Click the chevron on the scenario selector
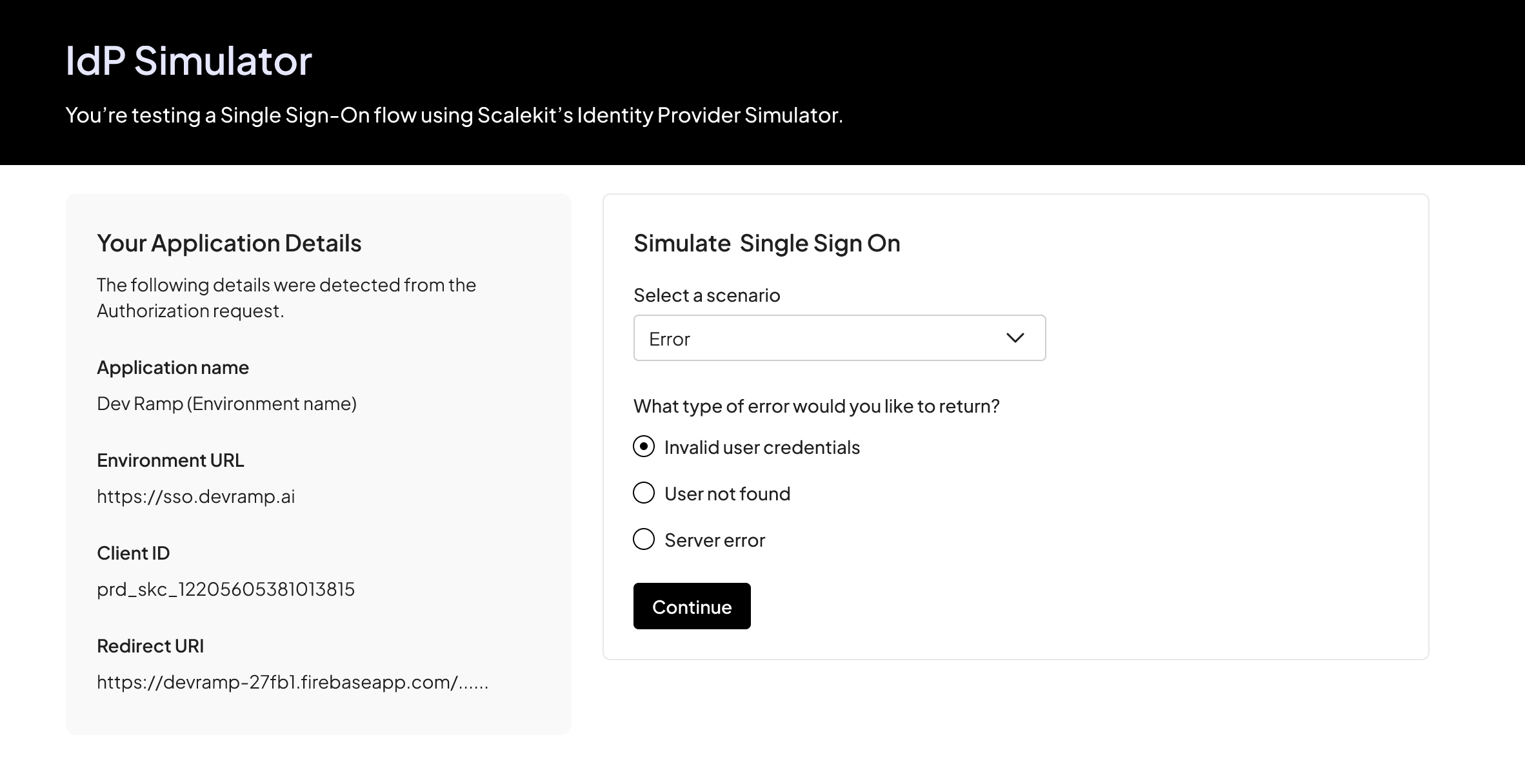This screenshot has width=1525, height=784. click(1015, 338)
